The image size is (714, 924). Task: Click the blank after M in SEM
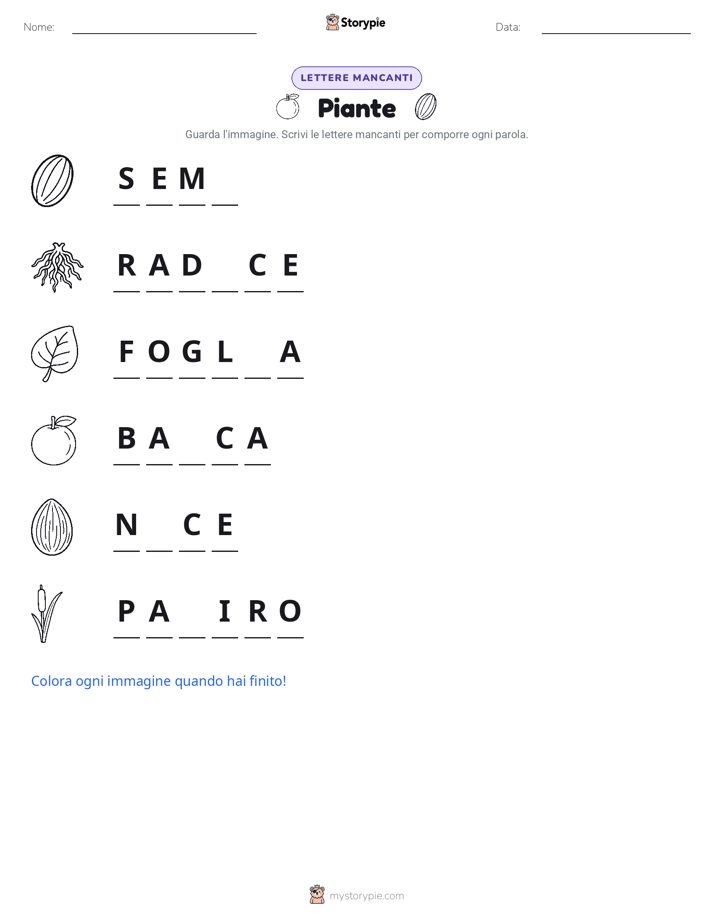225,187
